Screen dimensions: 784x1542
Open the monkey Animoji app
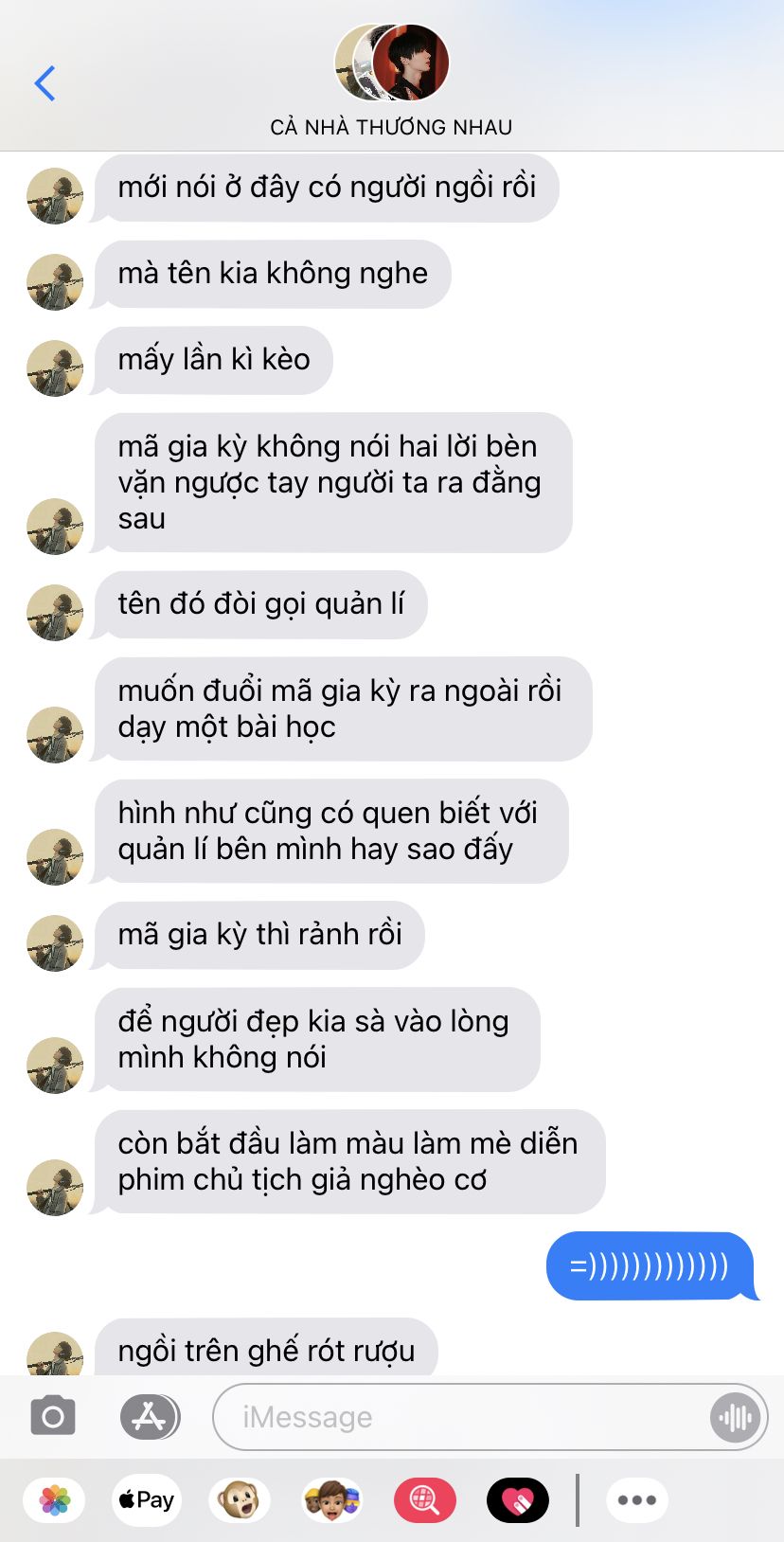[240, 1500]
